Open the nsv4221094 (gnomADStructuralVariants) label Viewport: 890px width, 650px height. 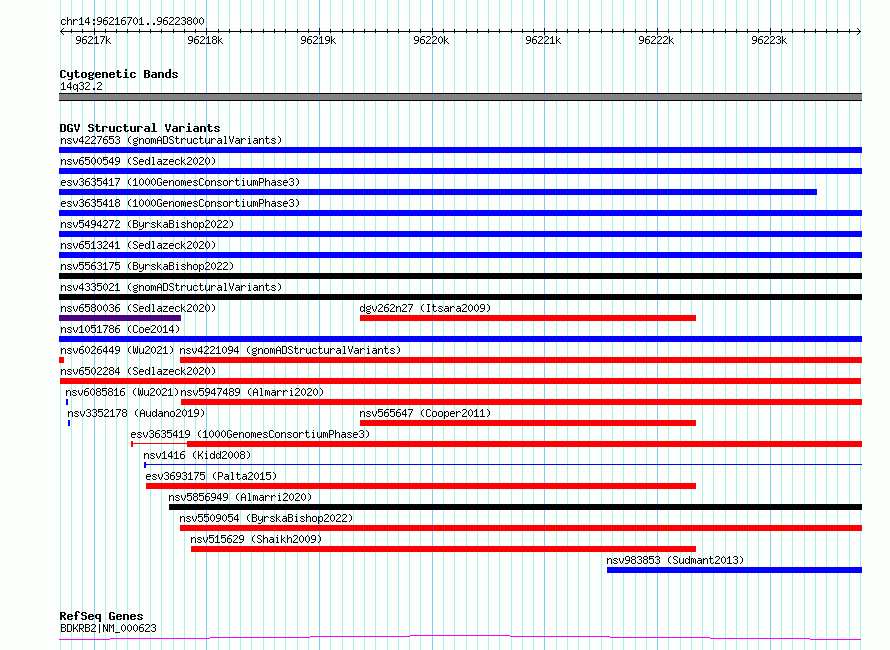[x=290, y=350]
